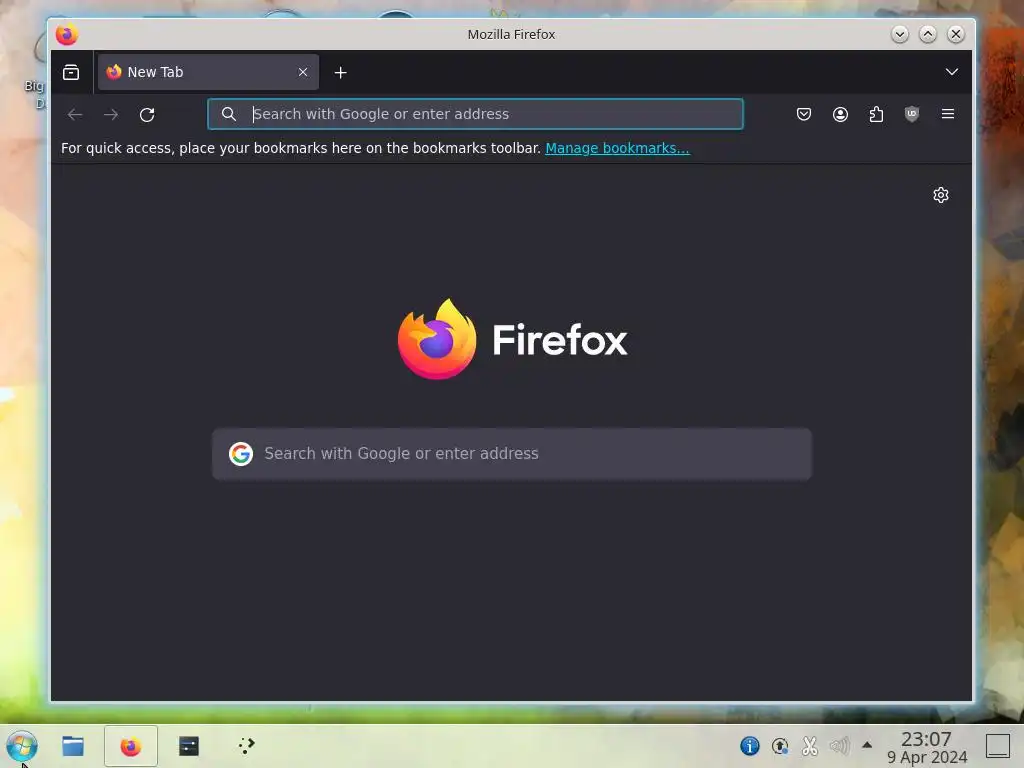
Task: Follow the Manage bookmarks link
Action: coord(617,148)
